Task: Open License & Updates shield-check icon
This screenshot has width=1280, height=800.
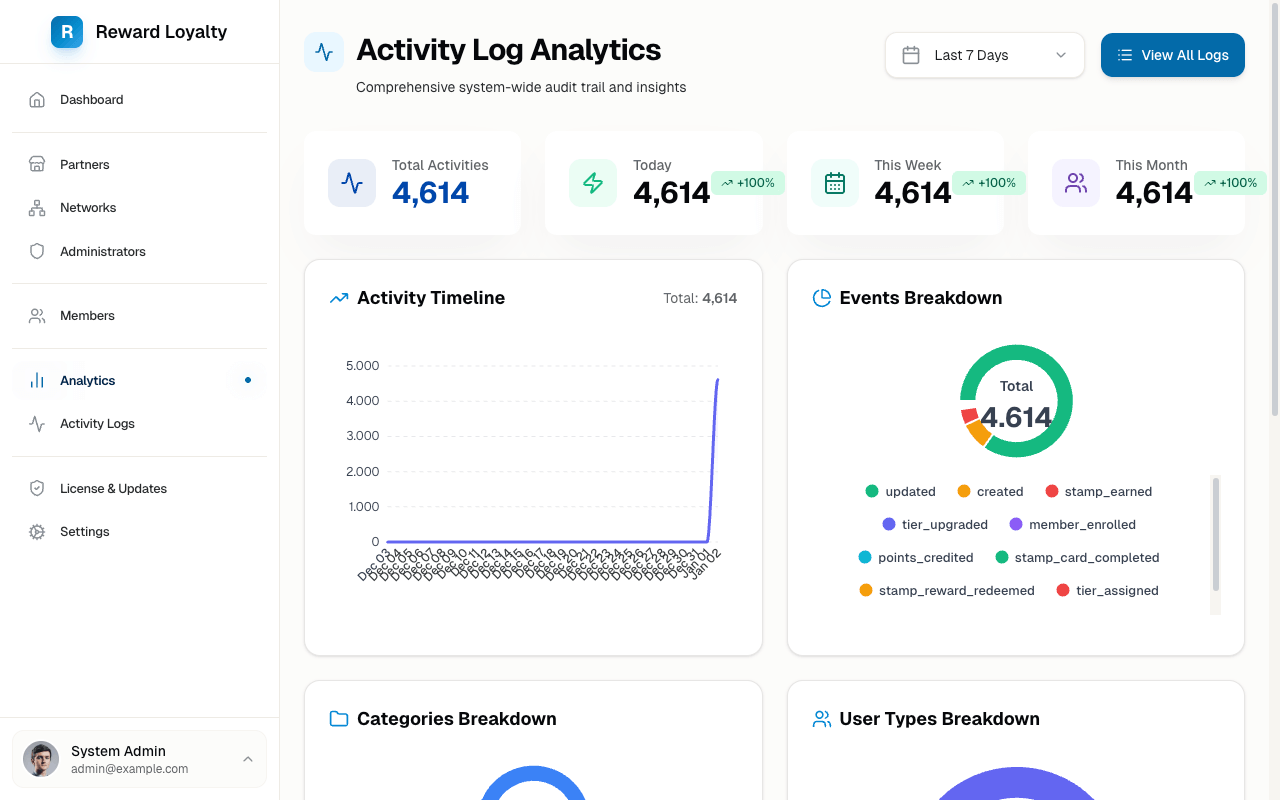Action: click(37, 489)
